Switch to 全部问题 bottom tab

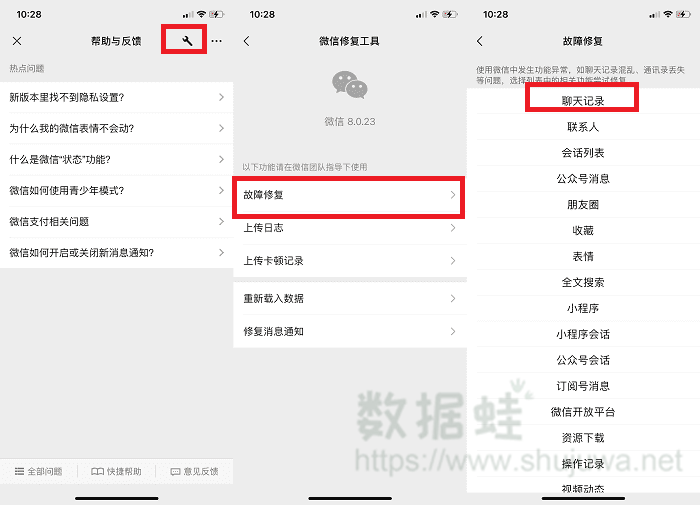(x=38, y=472)
